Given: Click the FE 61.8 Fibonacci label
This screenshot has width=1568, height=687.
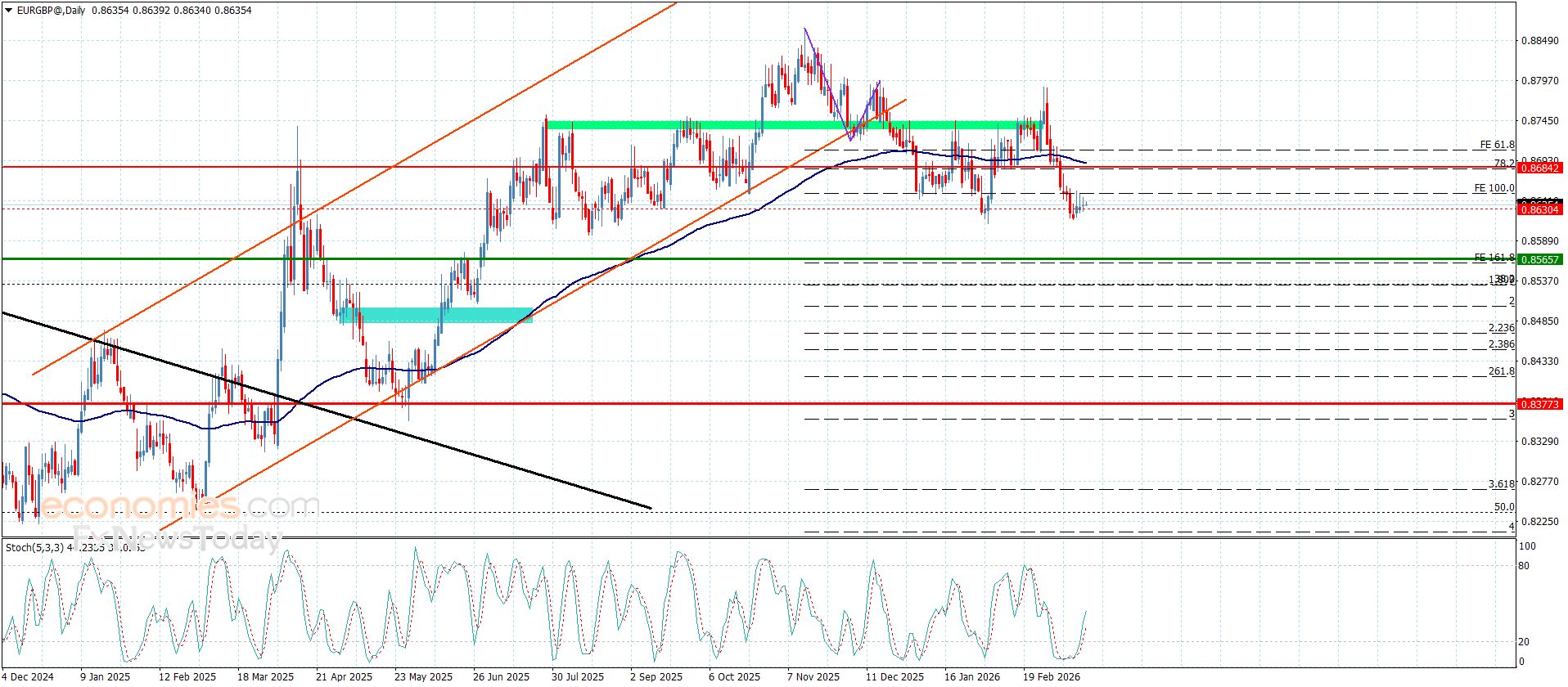Looking at the screenshot, I should click(x=1497, y=145).
